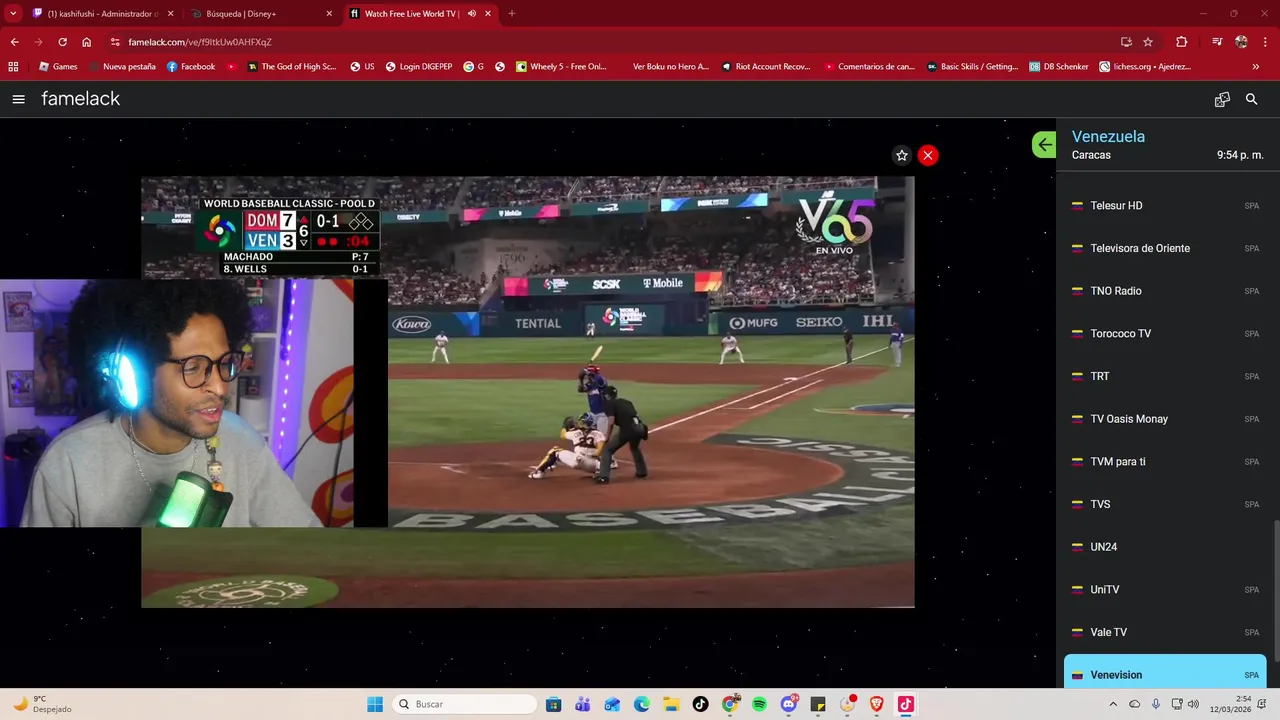This screenshot has height=720, width=1280.
Task: Select the TV Oasis Monay channel
Action: [1165, 419]
